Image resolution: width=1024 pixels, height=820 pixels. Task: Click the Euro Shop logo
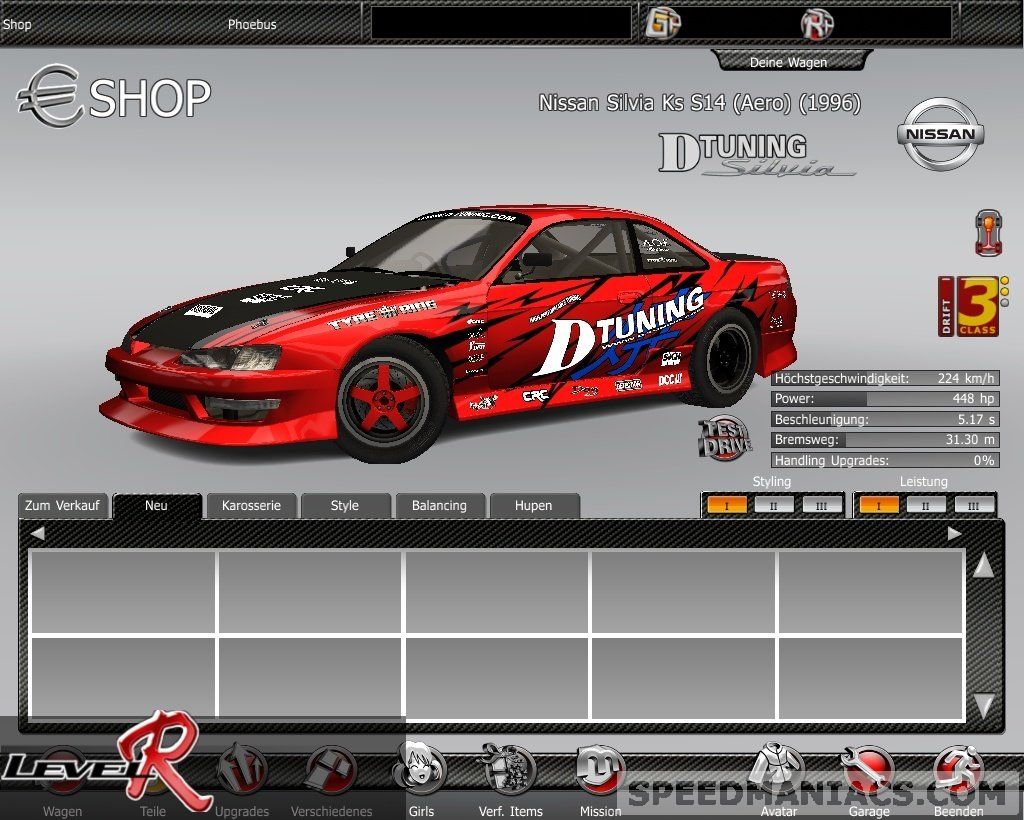(x=114, y=96)
